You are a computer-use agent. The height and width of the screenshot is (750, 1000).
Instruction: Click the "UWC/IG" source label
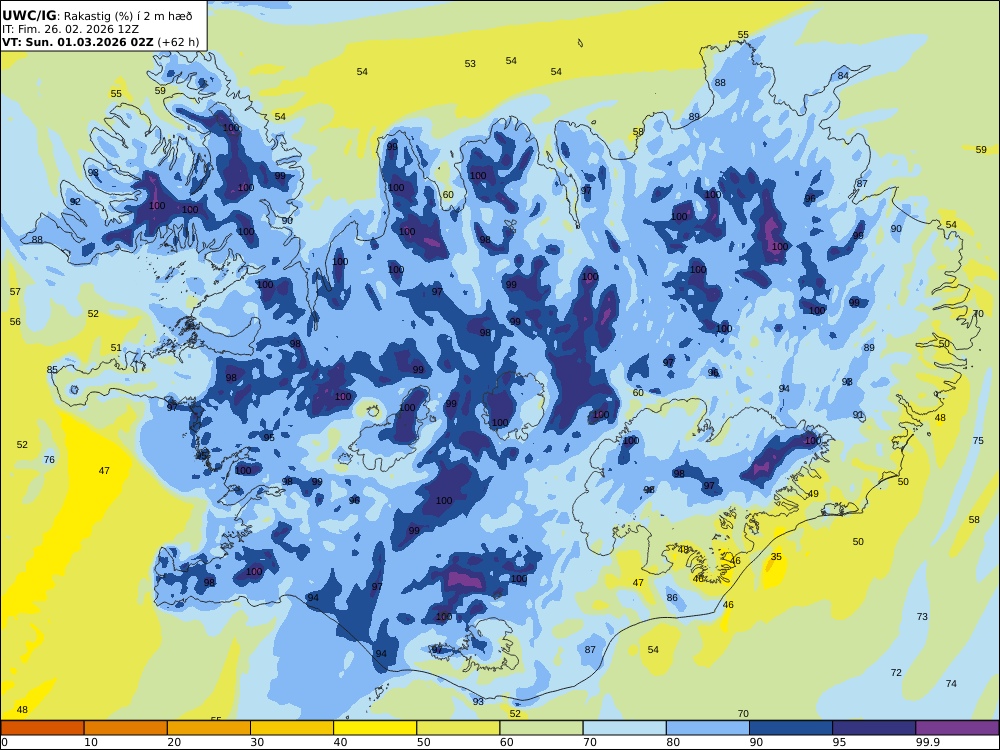click(x=29, y=16)
